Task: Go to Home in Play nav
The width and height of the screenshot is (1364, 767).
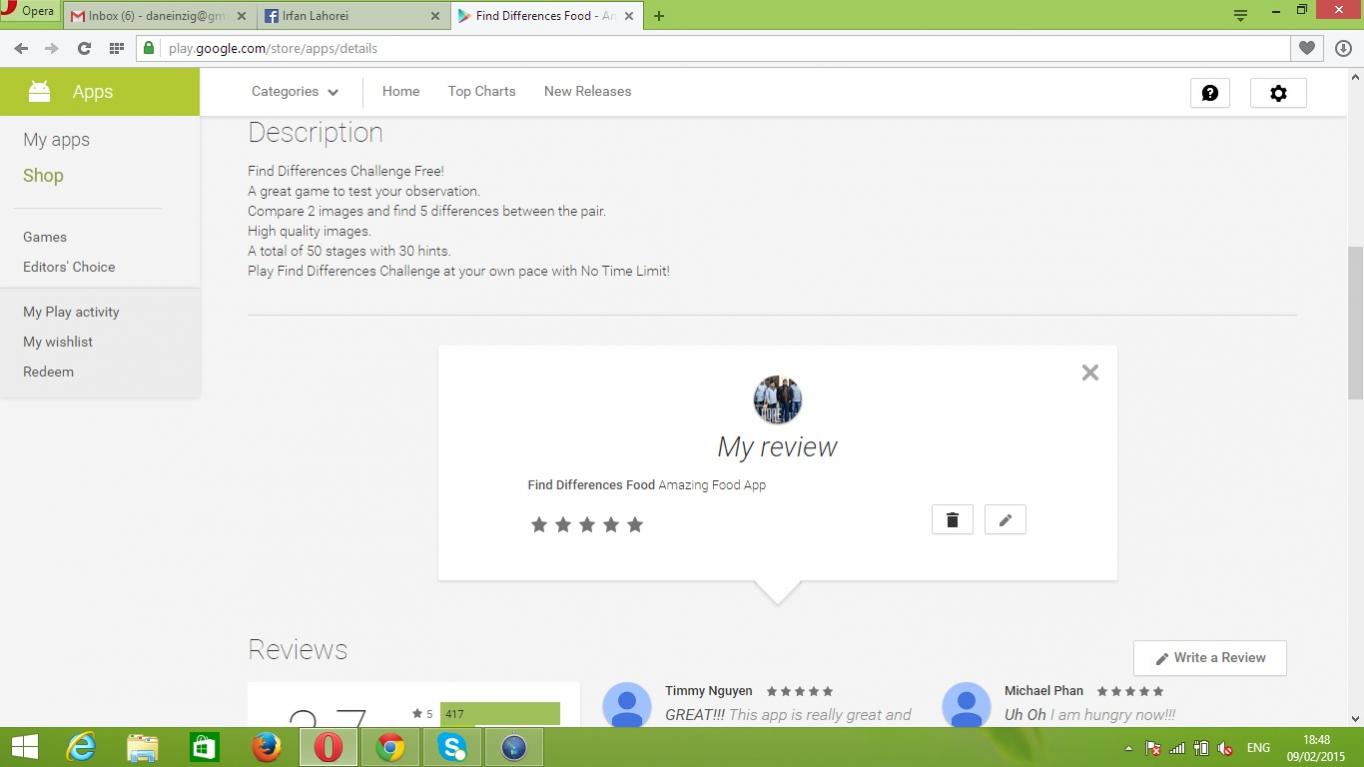Action: click(x=401, y=91)
